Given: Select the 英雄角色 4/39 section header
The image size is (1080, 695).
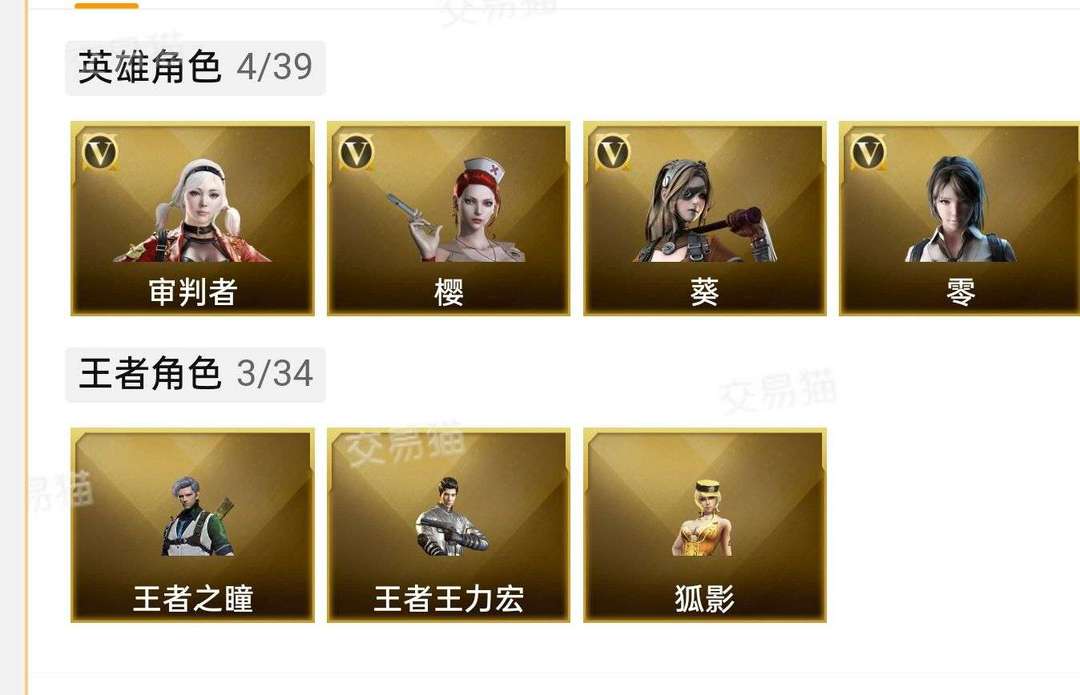Looking at the screenshot, I should [196, 68].
